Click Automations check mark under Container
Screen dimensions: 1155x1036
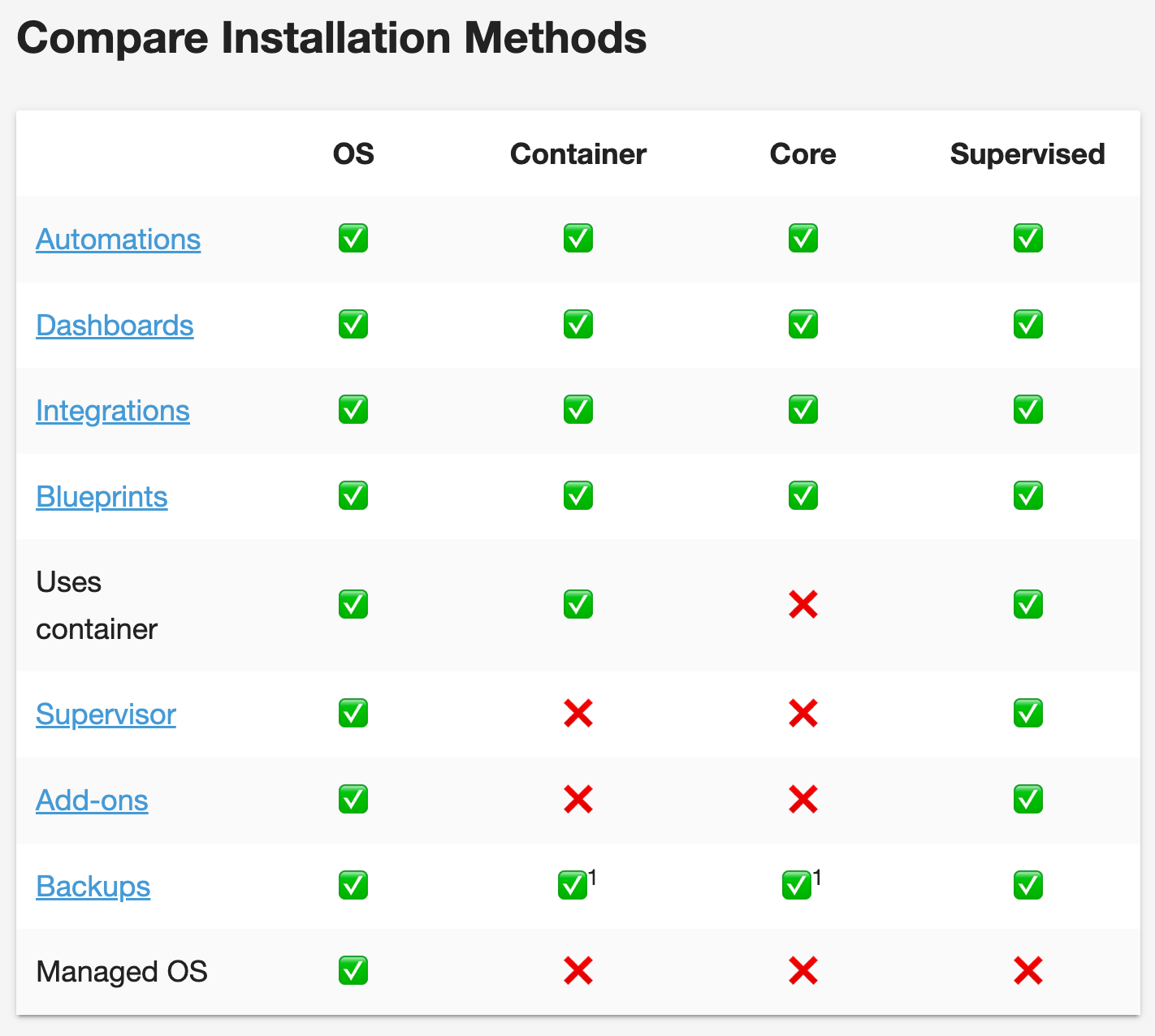[x=578, y=239]
